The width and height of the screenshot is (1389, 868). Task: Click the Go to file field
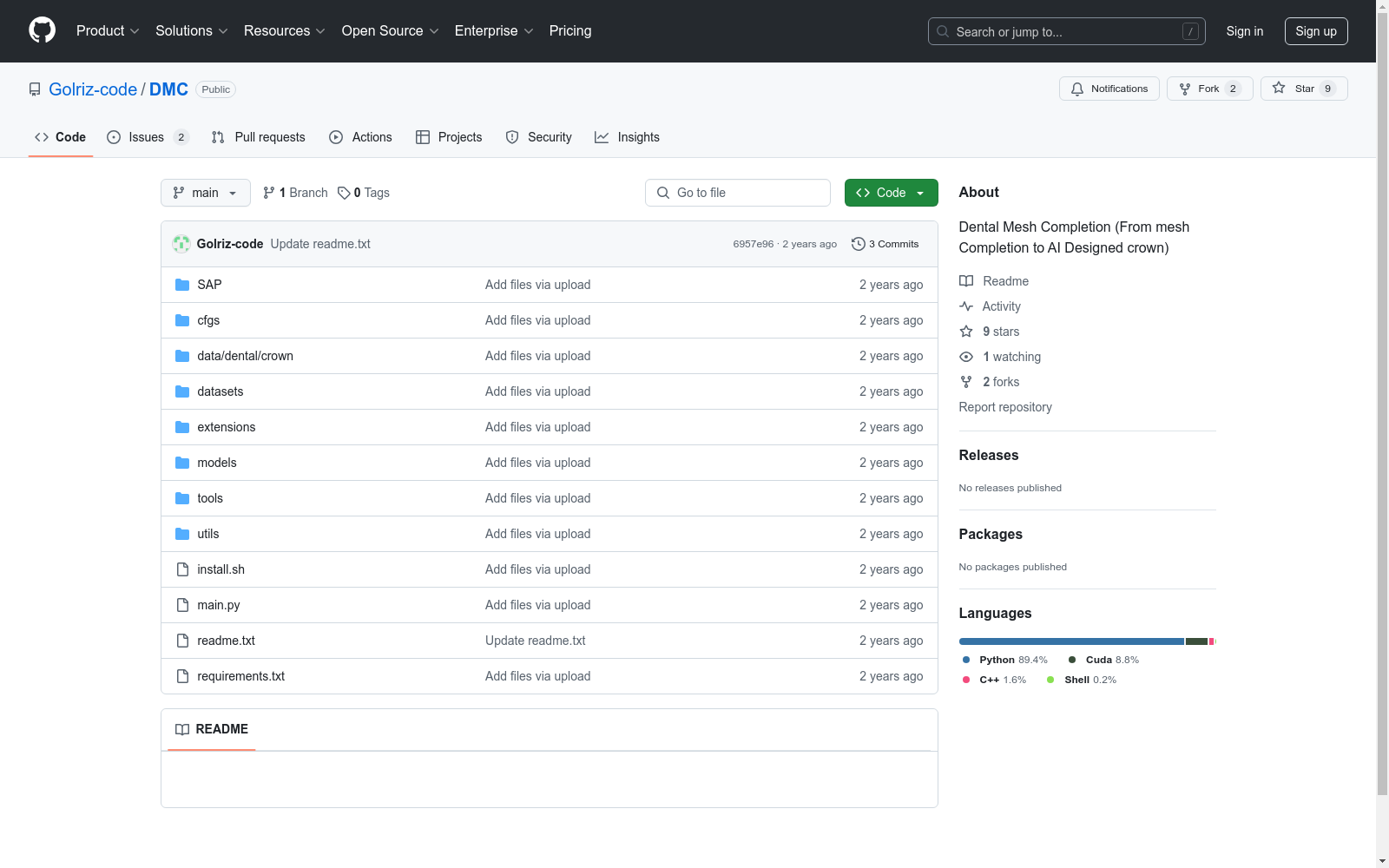[x=737, y=193]
